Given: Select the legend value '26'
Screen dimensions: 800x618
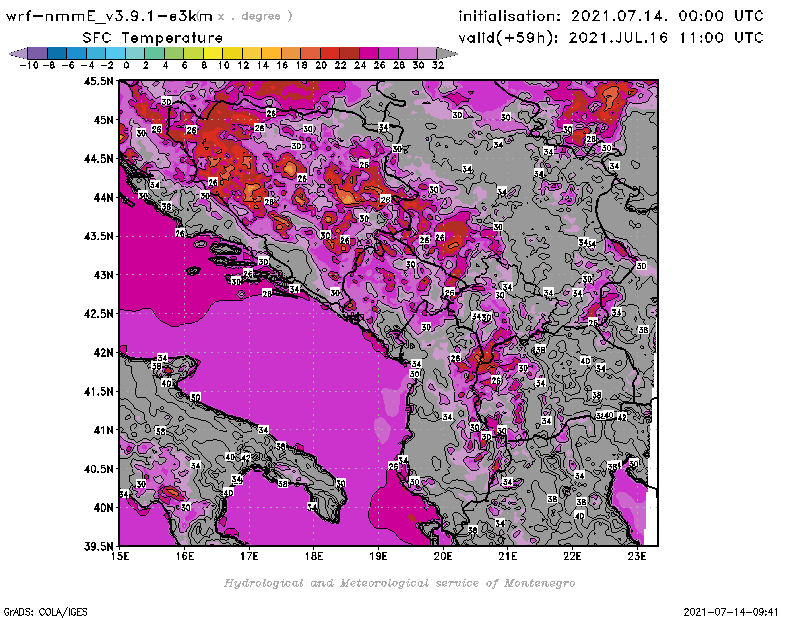Looking at the screenshot, I should 379,65.
